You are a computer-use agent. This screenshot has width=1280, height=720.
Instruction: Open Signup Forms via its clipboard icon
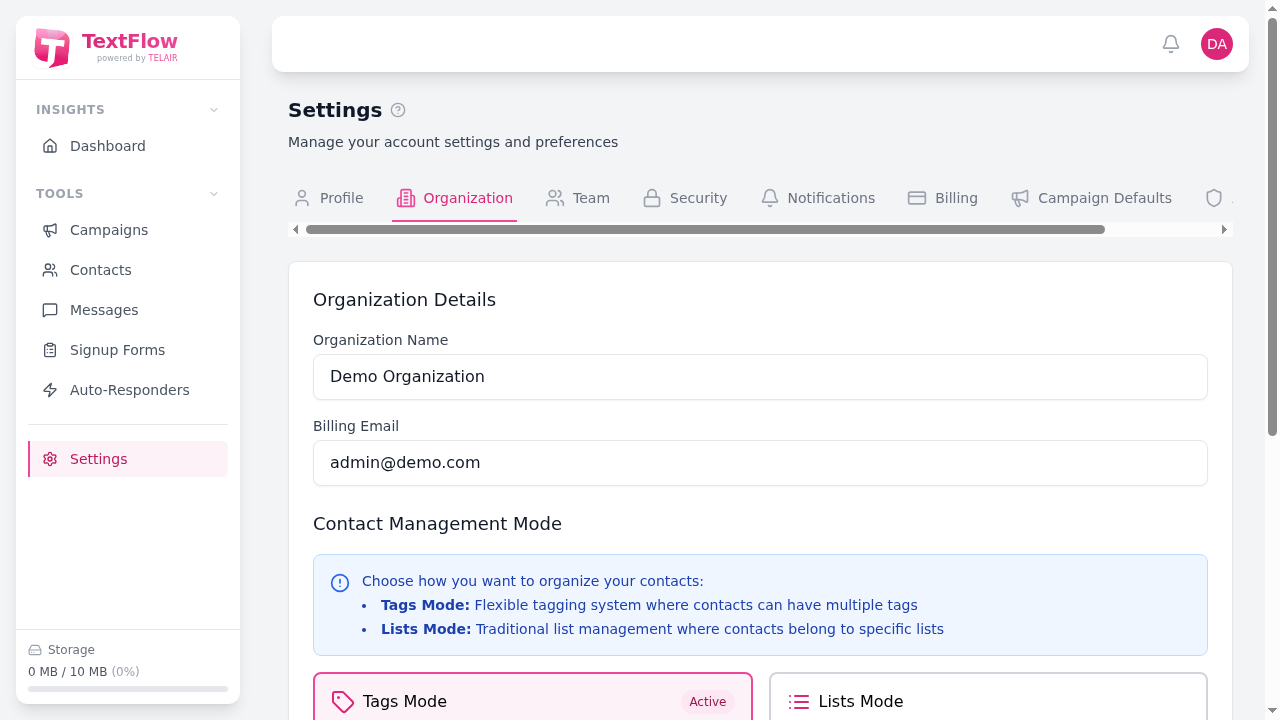point(50,350)
